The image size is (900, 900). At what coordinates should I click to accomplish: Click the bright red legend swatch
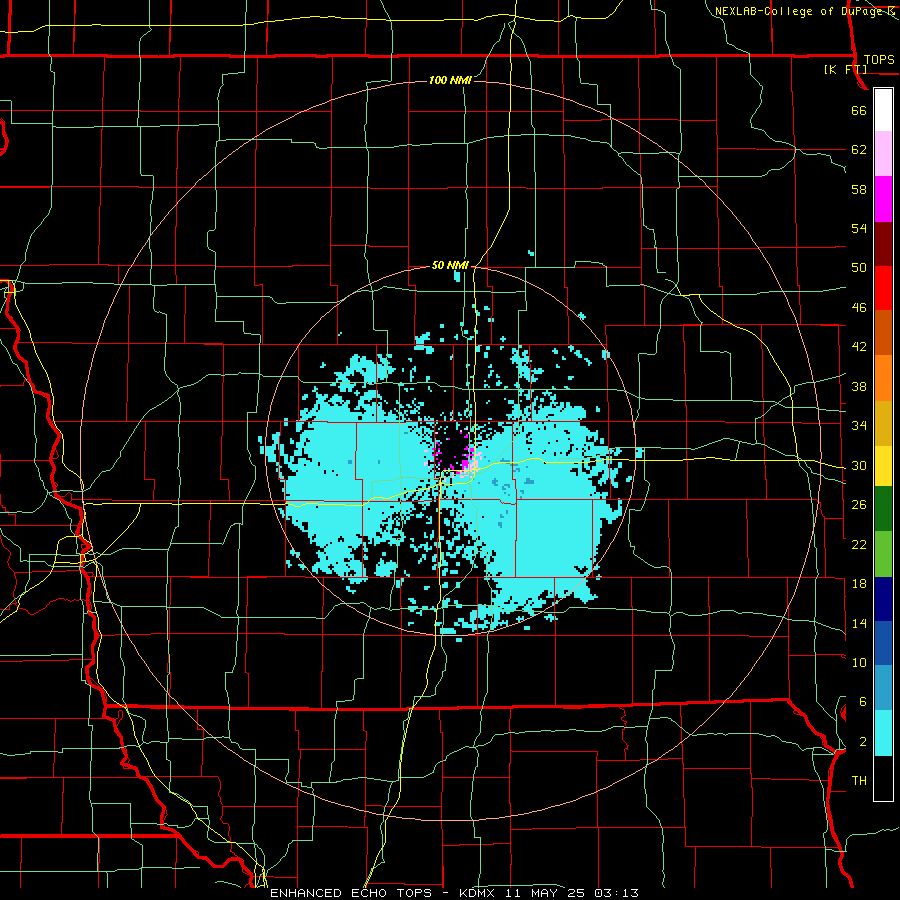[883, 288]
